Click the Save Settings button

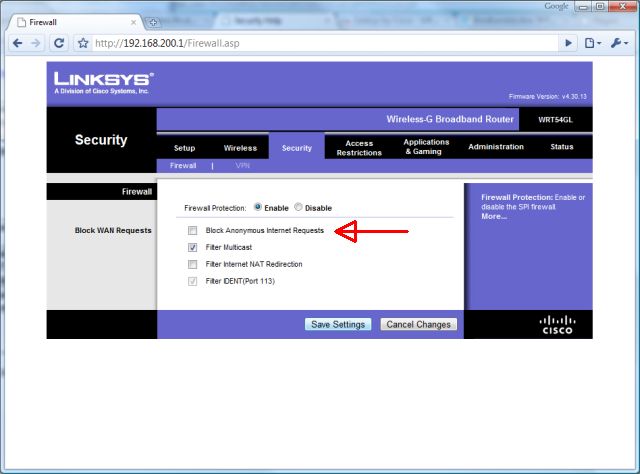click(x=338, y=324)
